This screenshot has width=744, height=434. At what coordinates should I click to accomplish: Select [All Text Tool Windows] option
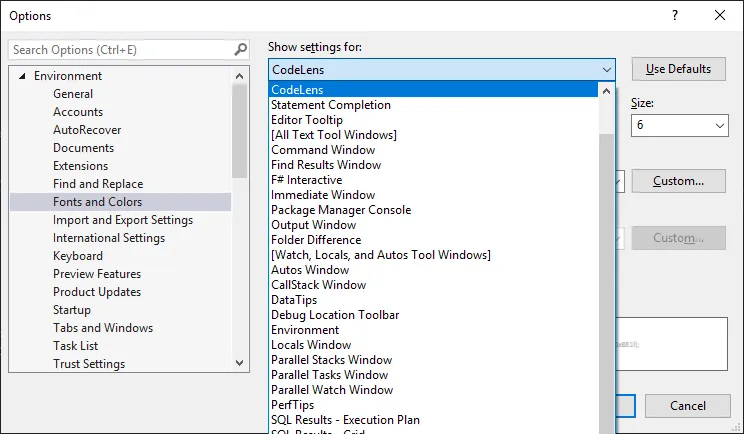click(433, 135)
